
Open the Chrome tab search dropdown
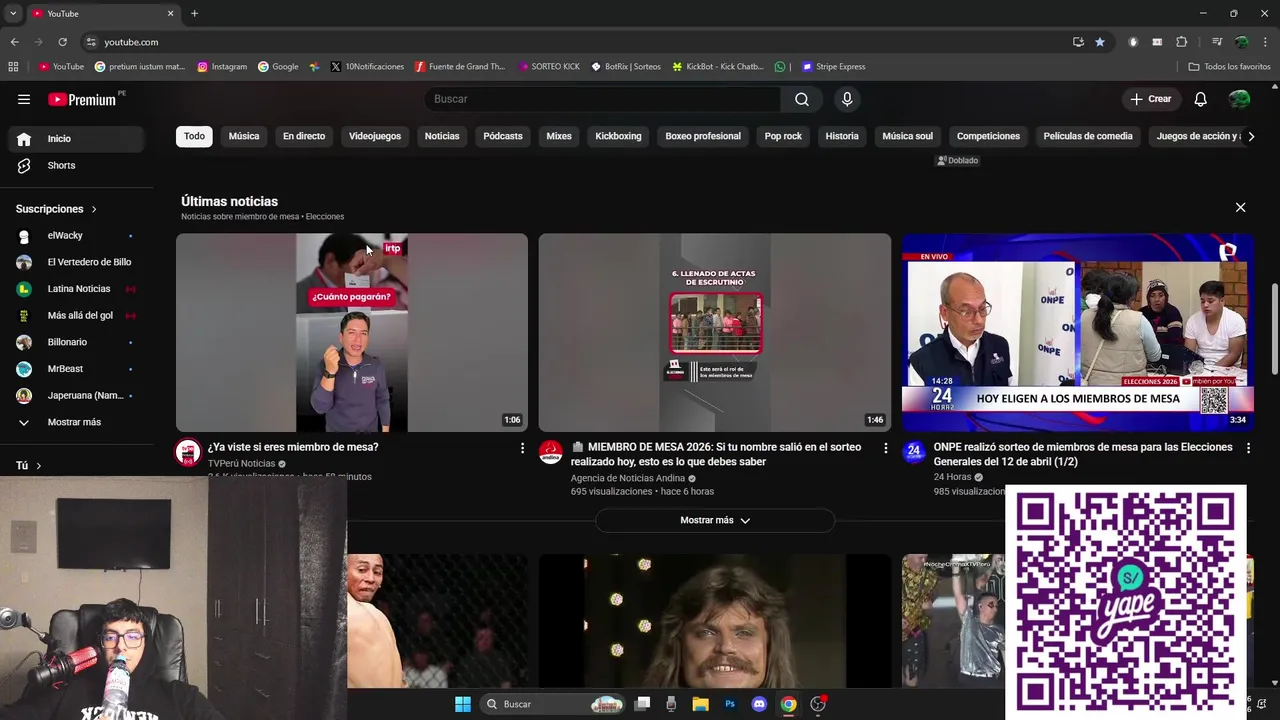pos(13,13)
